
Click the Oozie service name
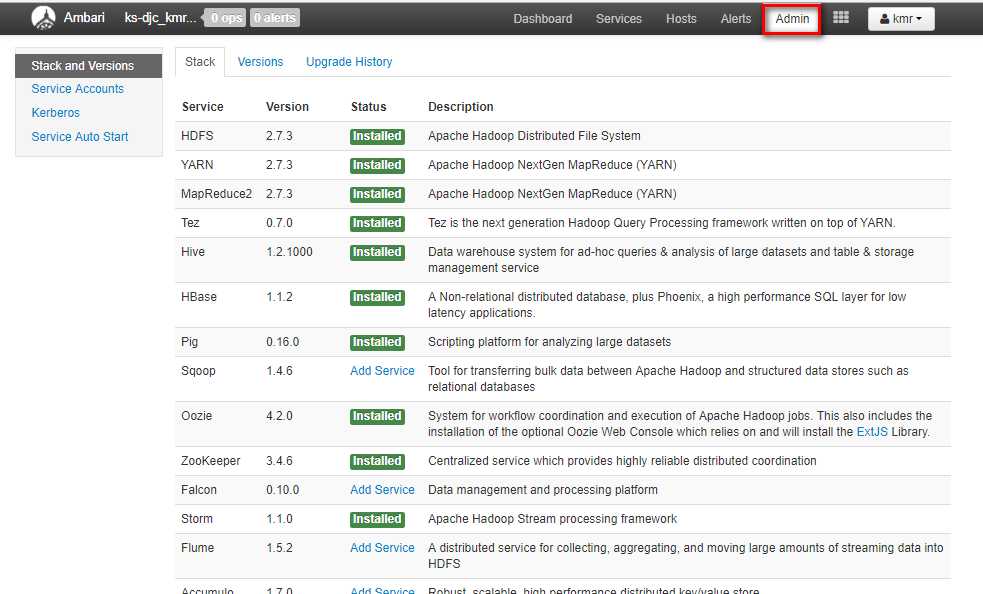[x=196, y=416]
